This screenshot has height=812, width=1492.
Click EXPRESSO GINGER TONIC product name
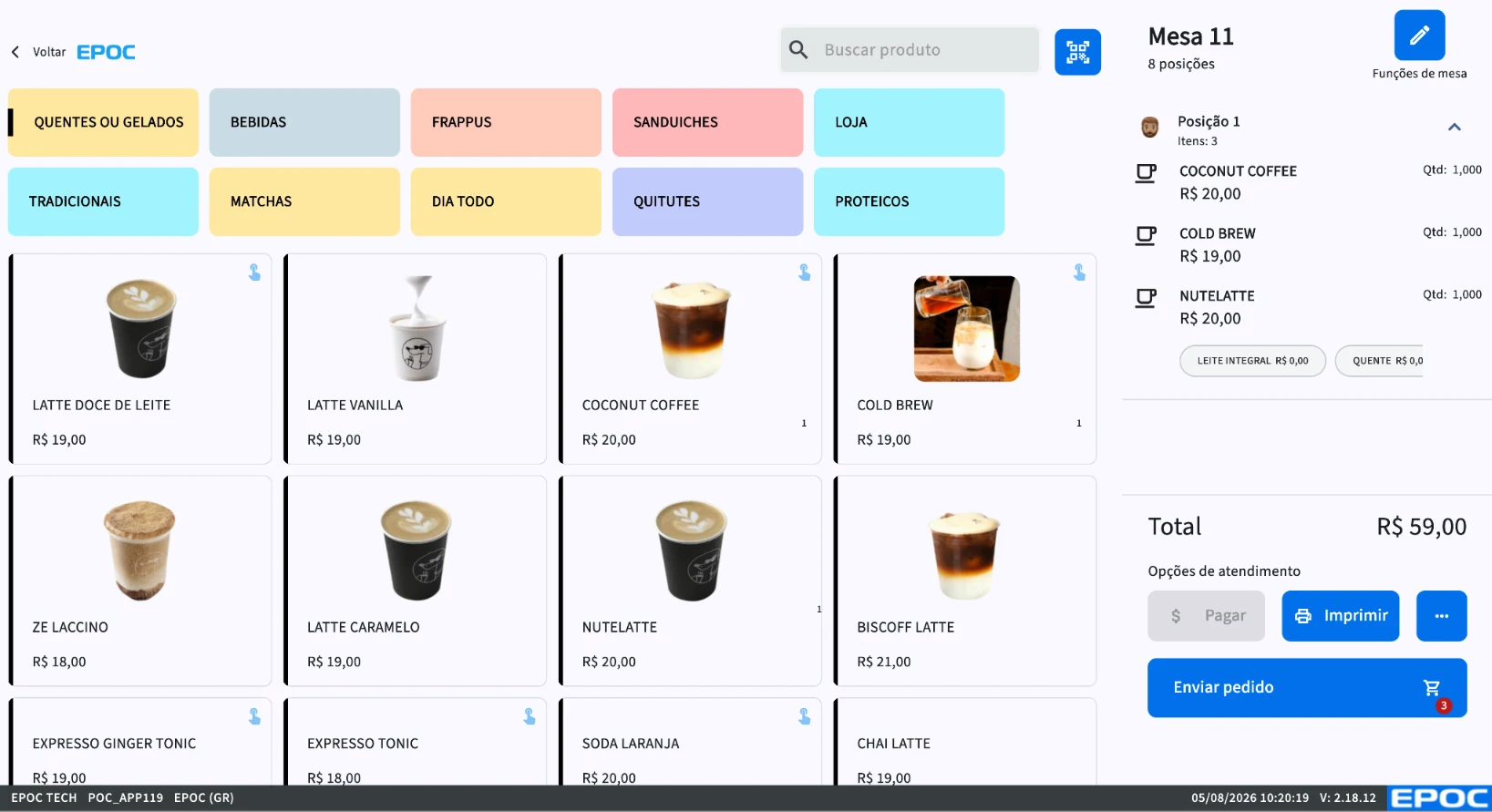(114, 744)
